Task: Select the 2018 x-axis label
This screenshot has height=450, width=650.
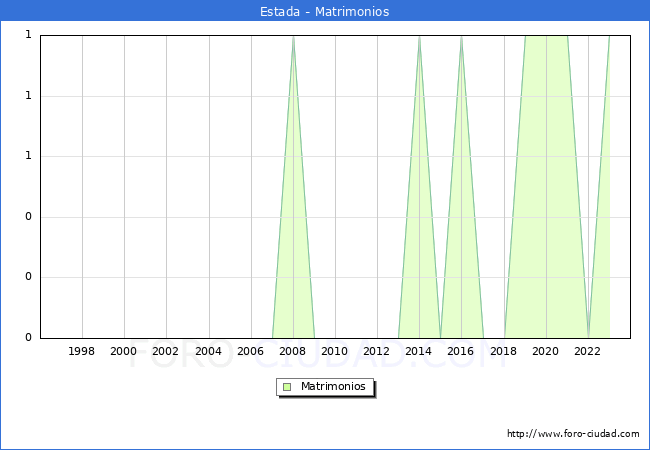Action: [504, 351]
